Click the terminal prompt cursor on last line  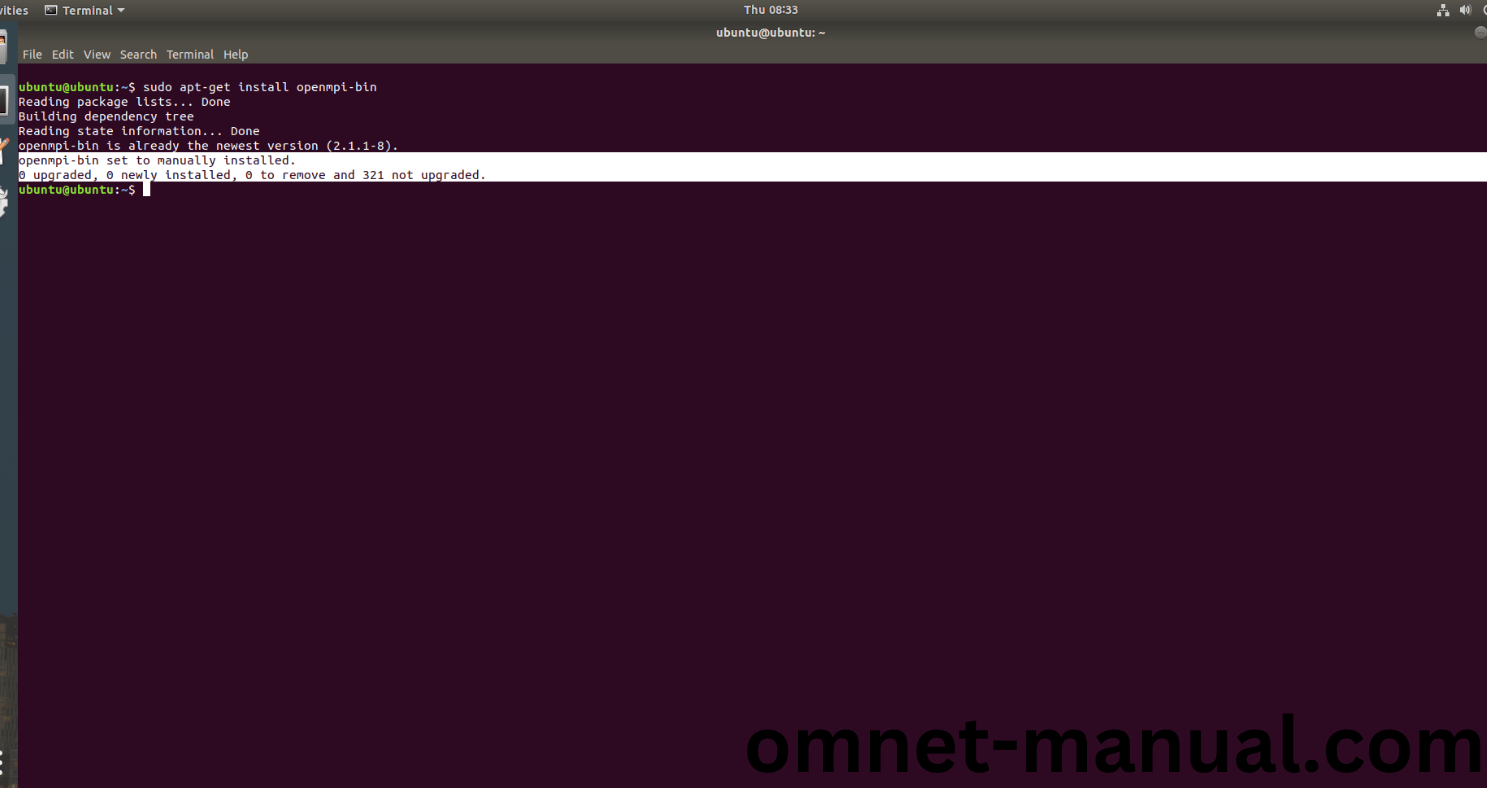tap(146, 190)
